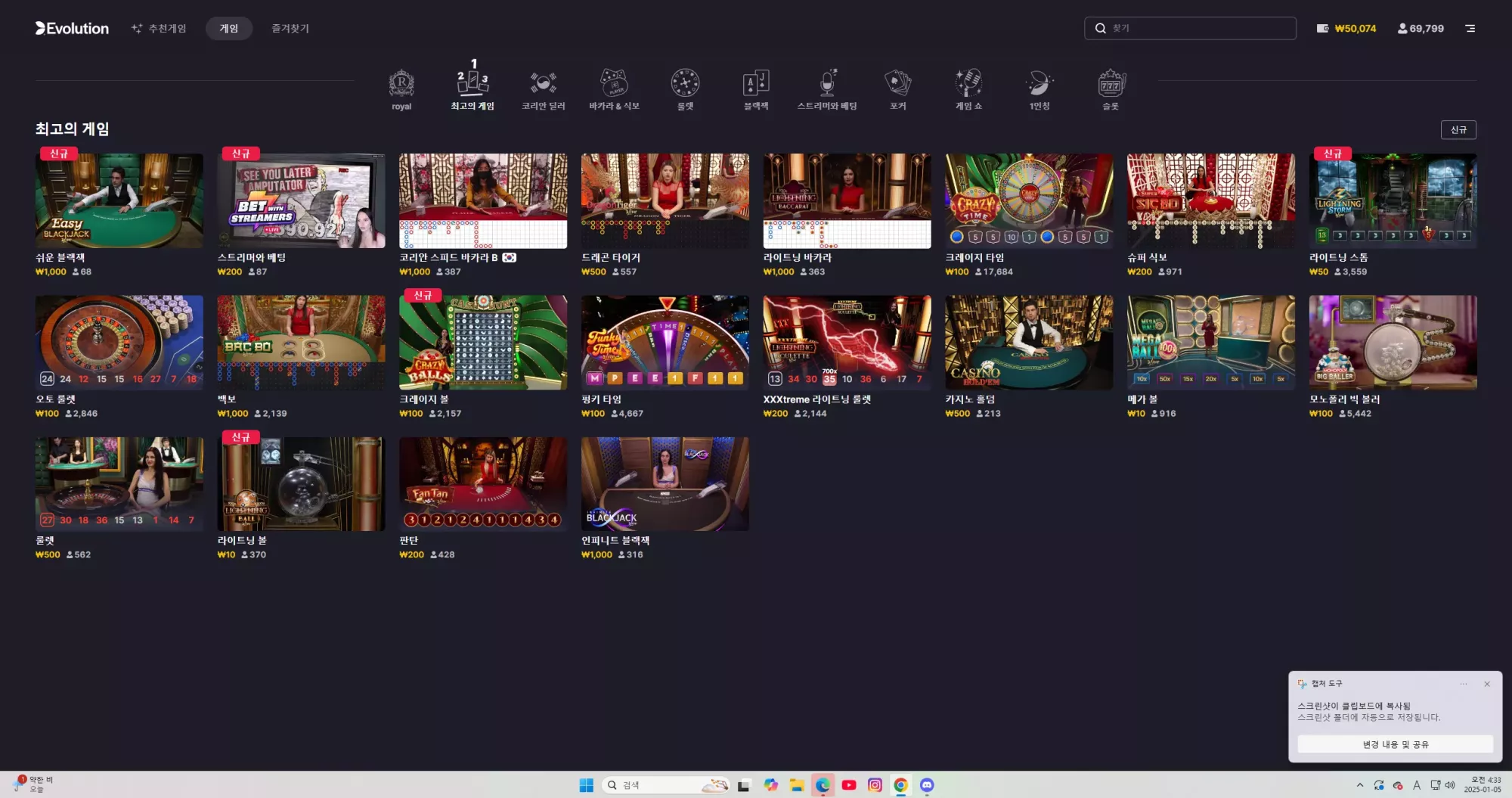Open the 판탄 game thumbnail
This screenshot has height=798, width=1512.
point(483,483)
